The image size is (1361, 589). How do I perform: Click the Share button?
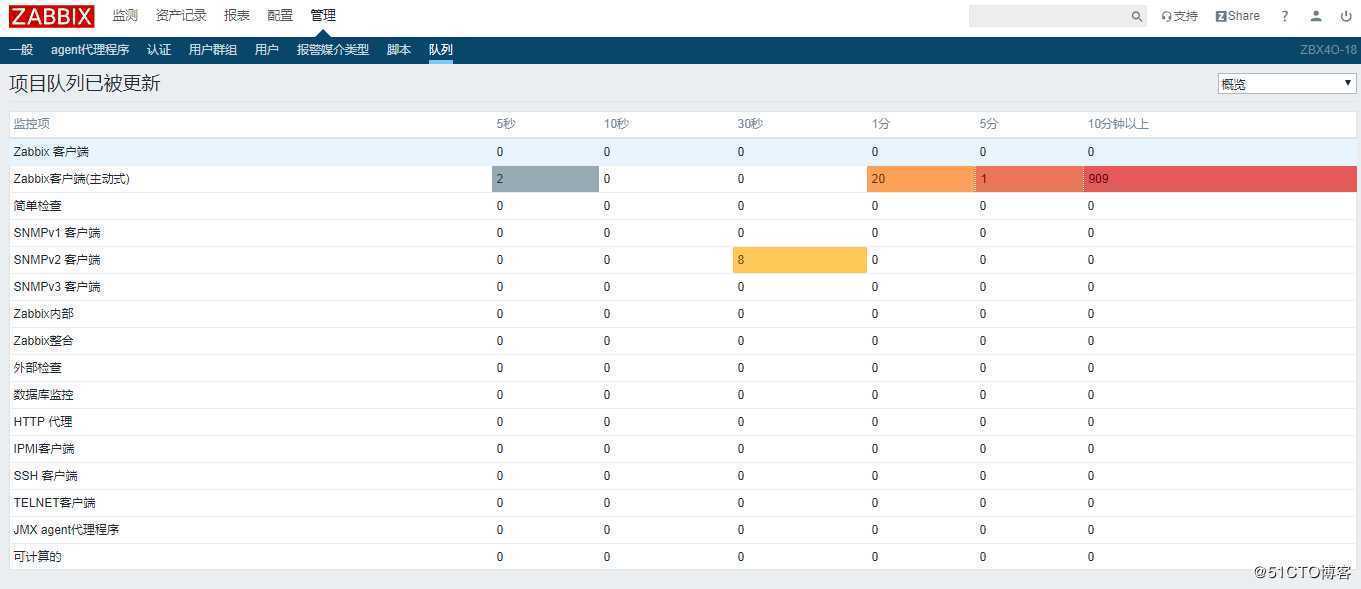coord(1238,16)
